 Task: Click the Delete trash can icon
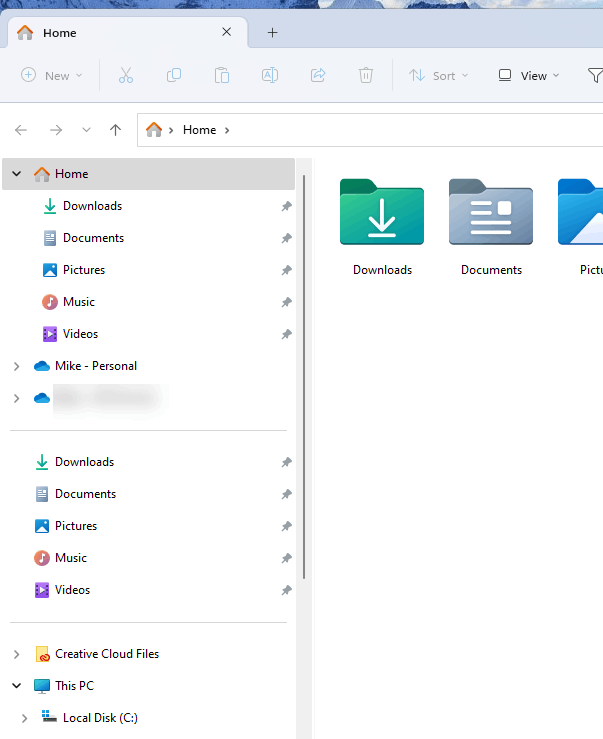(x=366, y=75)
